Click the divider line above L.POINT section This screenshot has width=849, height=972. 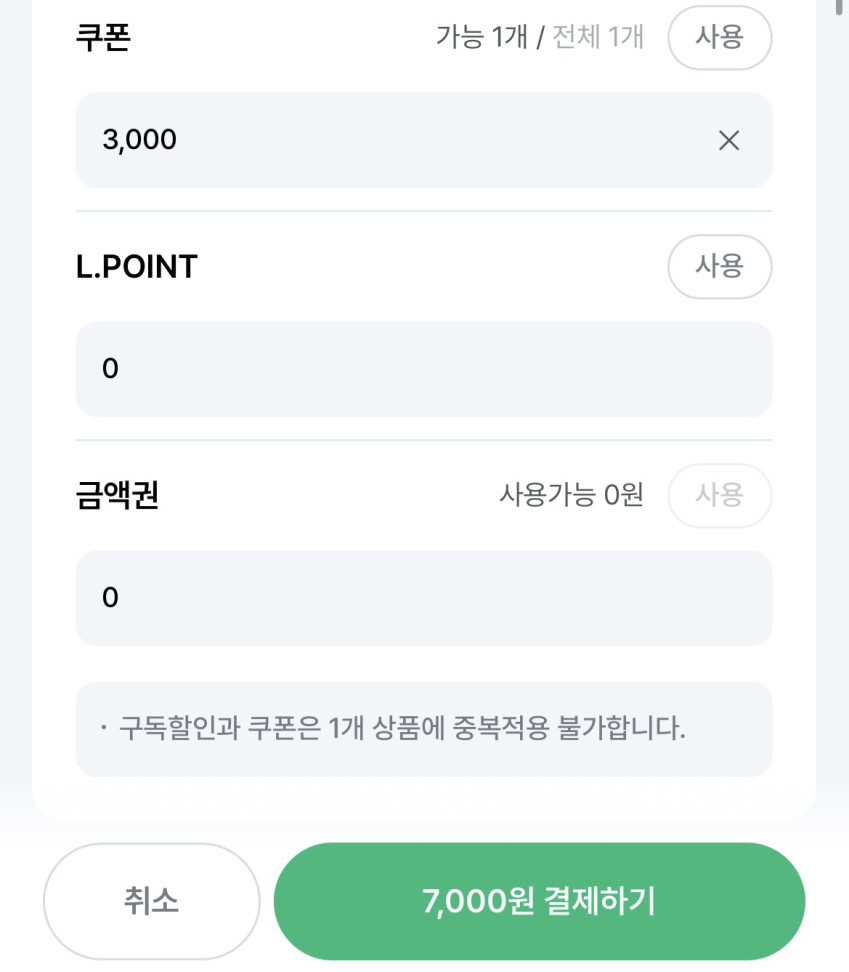tap(423, 211)
